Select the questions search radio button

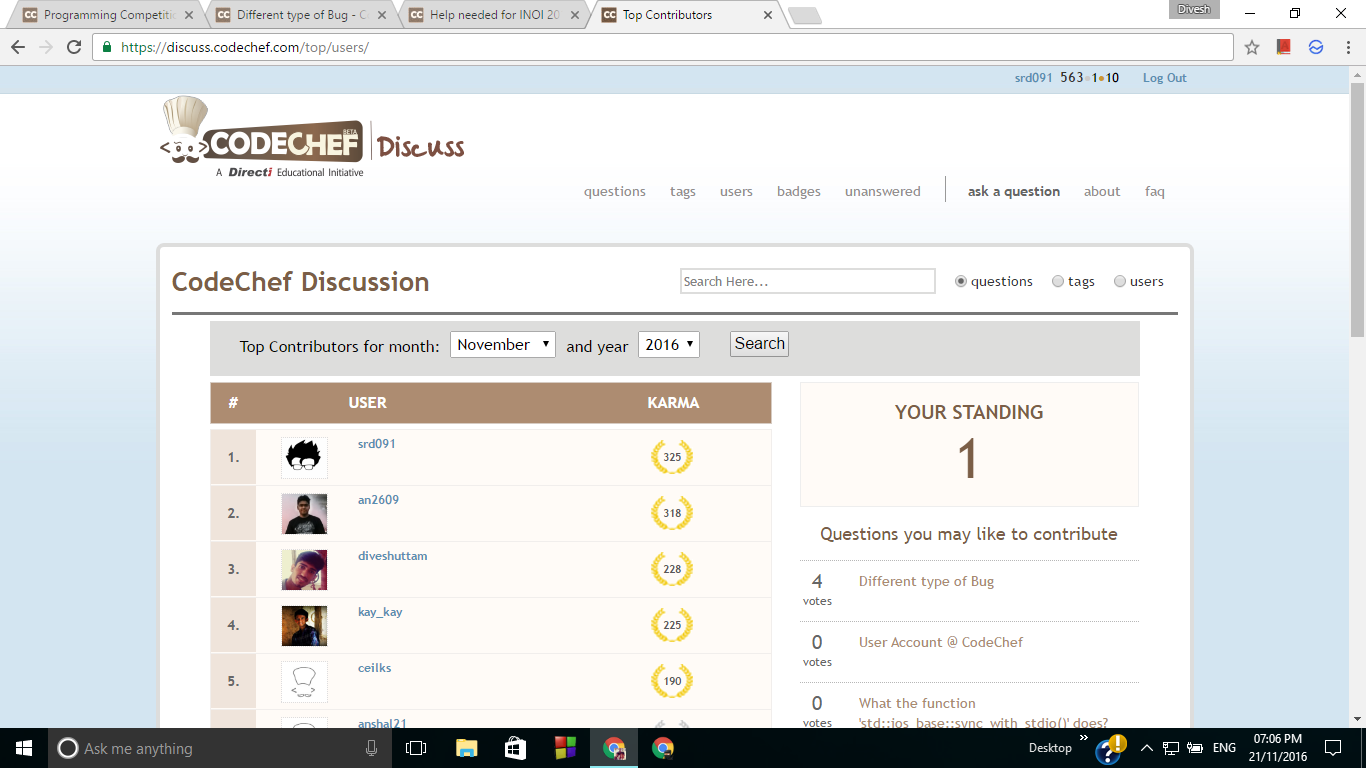(961, 282)
